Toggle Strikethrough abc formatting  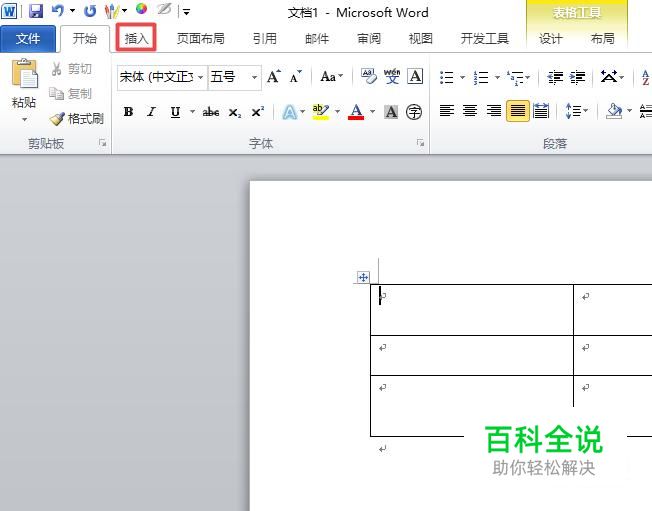pyautogui.click(x=211, y=112)
